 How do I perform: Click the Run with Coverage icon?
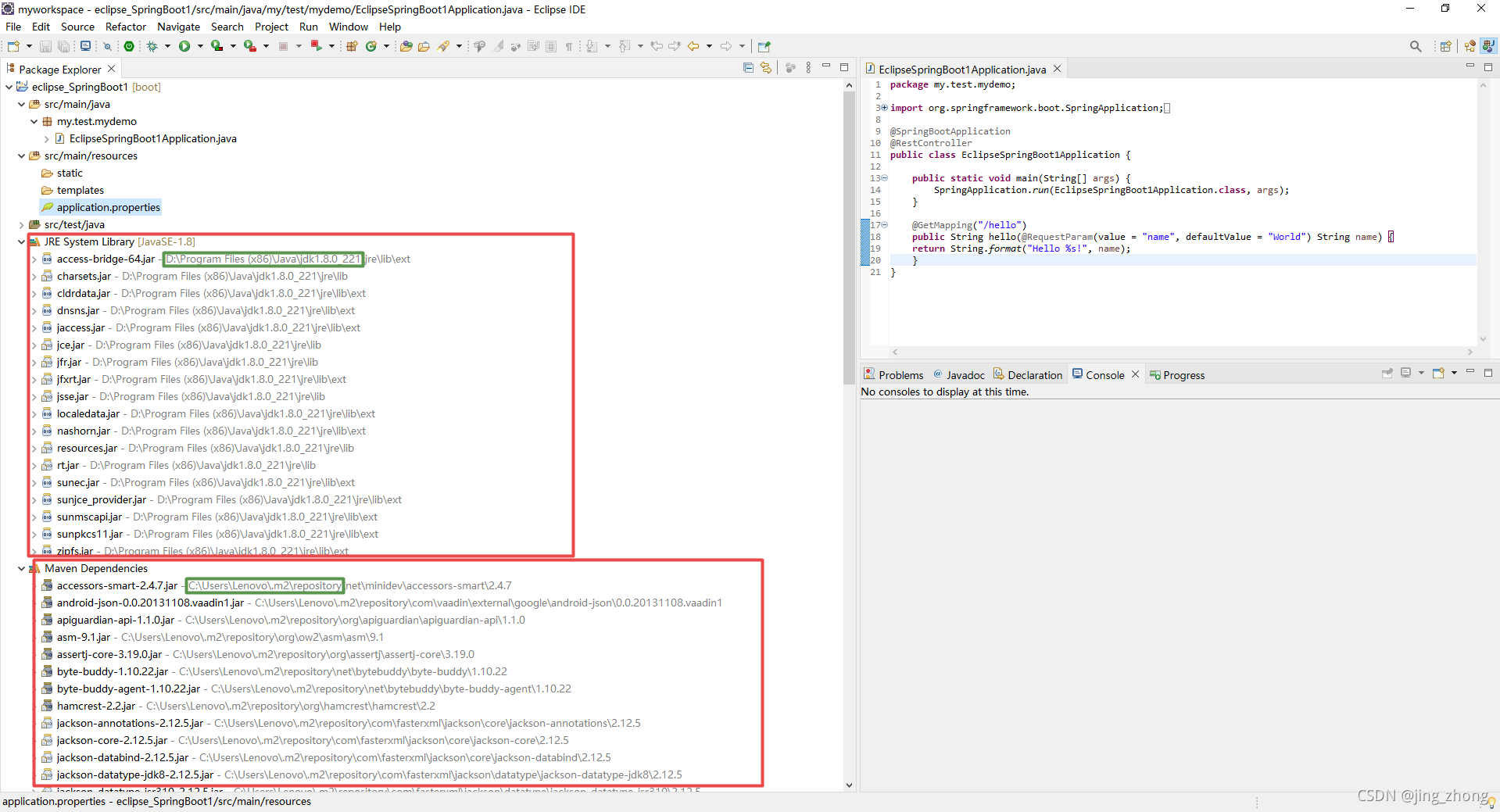point(217,46)
